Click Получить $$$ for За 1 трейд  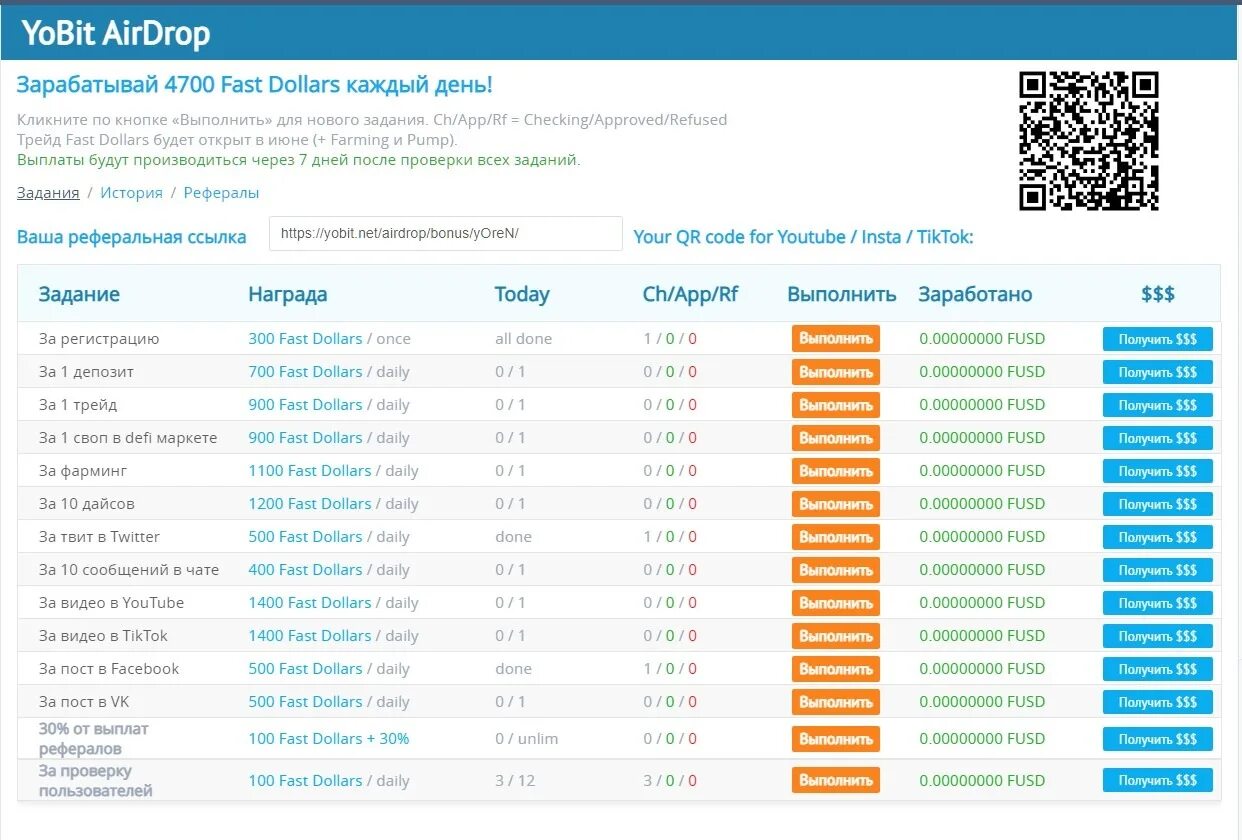1158,405
